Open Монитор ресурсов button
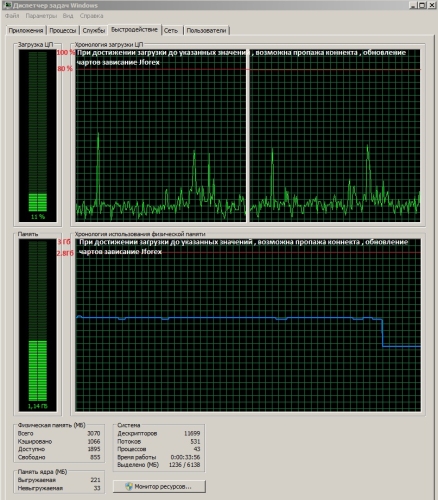 click(159, 486)
